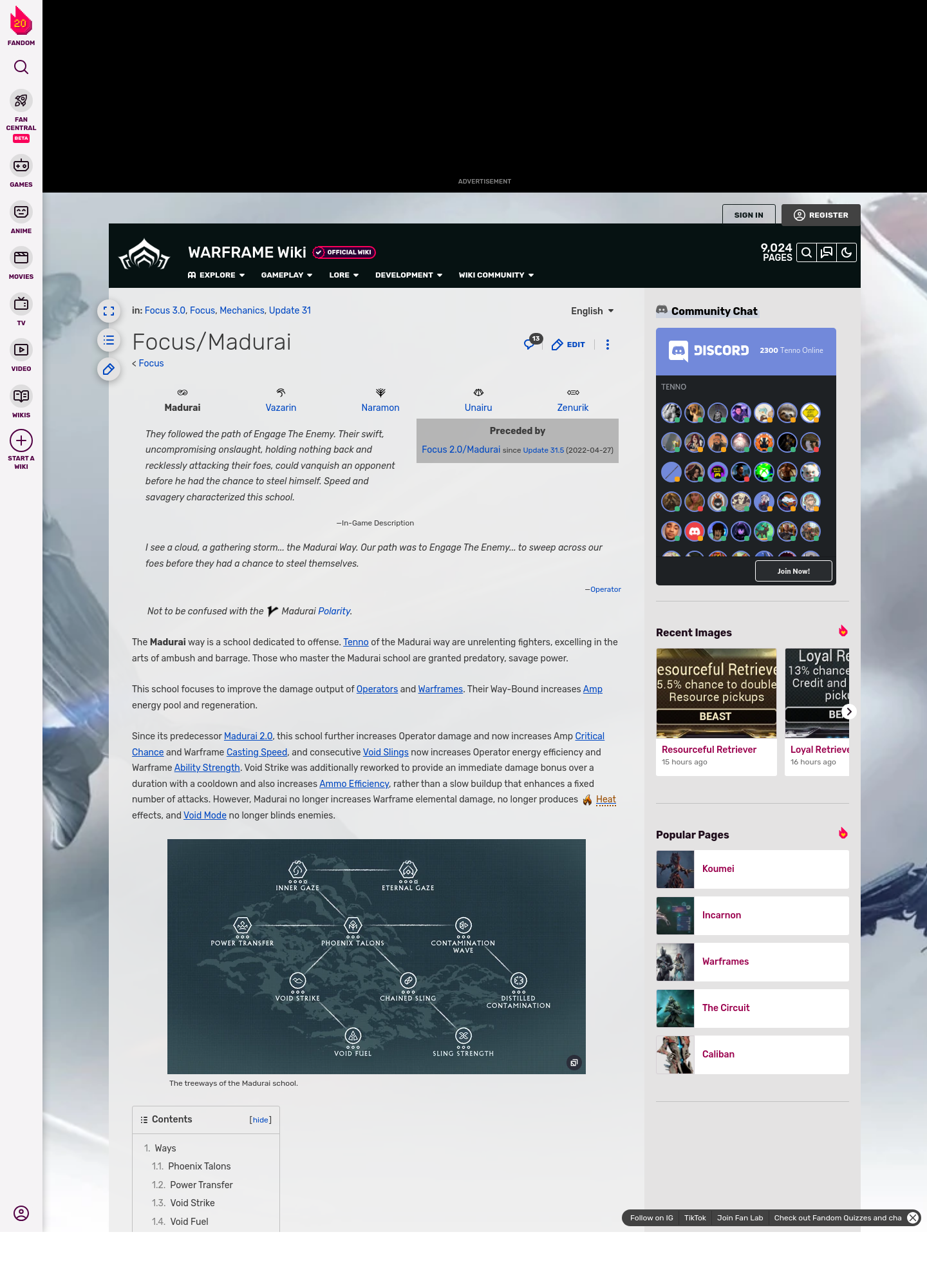Open the Caliban popular page

pyautogui.click(x=753, y=1054)
